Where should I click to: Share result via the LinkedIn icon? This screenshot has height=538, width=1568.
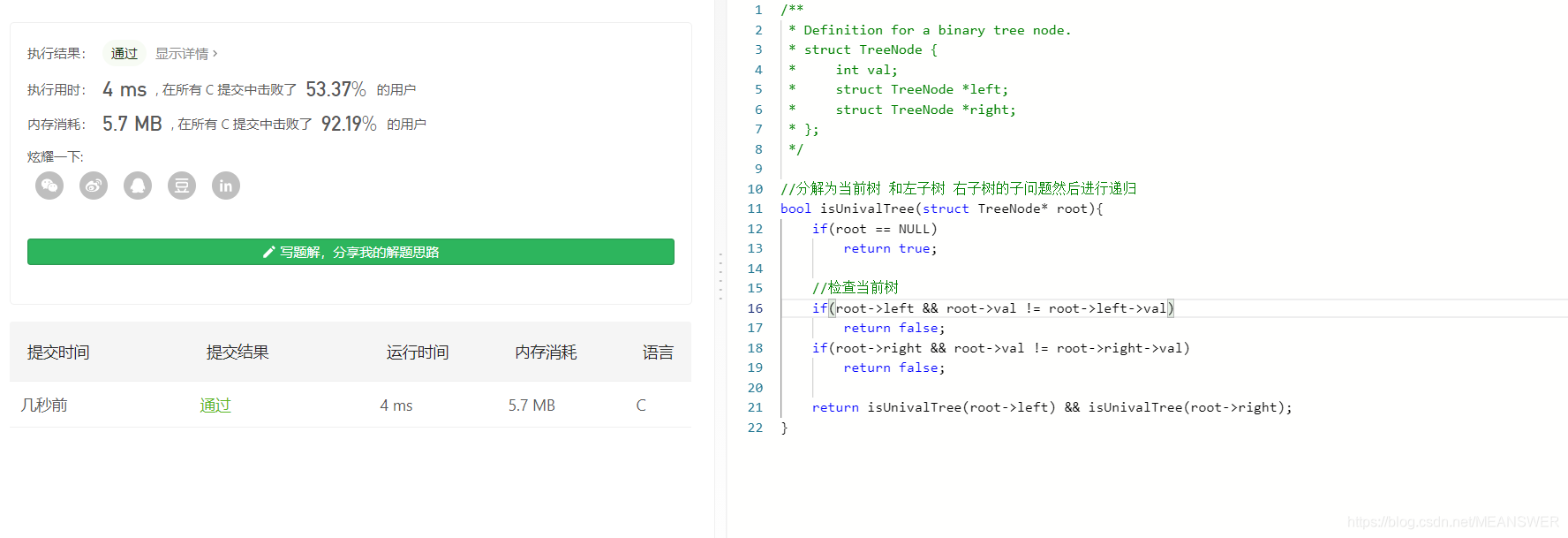coord(226,186)
